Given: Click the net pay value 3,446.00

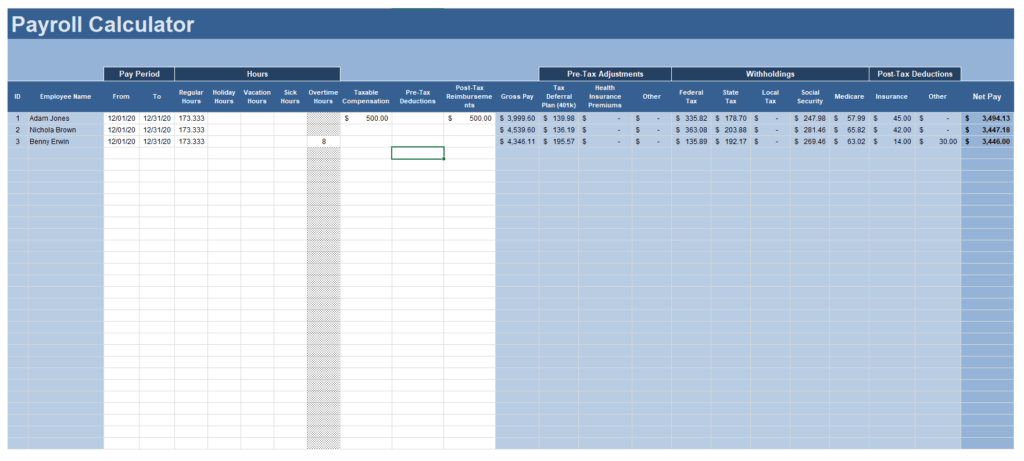Looking at the screenshot, I should (x=987, y=142).
